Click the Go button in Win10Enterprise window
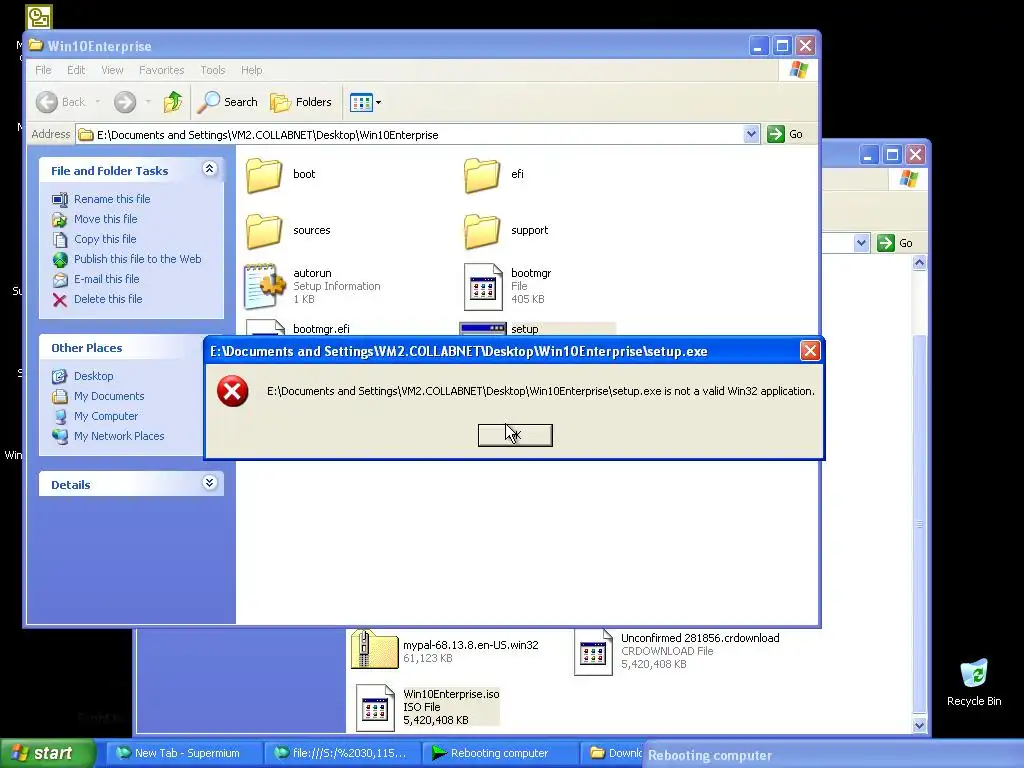The height and width of the screenshot is (768, 1024). [x=786, y=135]
